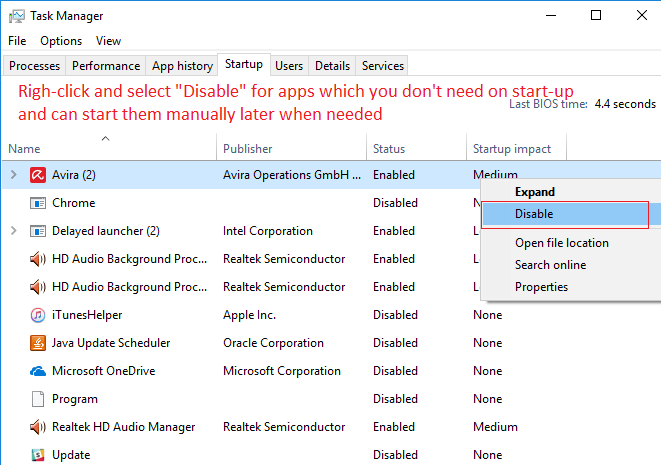Viewport: 661px width, 465px height.
Task: Click the Oracle Corporation publisher cell
Action: [x=273, y=343]
